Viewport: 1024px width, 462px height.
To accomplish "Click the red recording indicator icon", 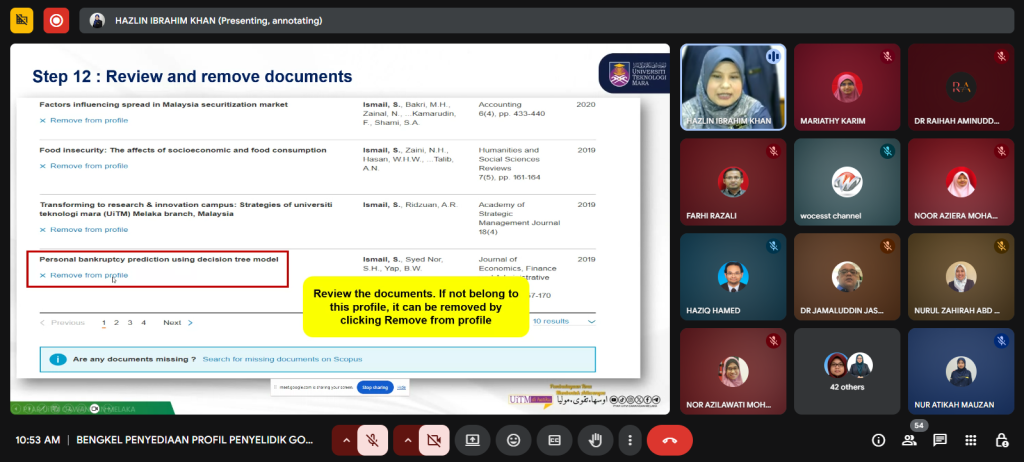I will 56,19.
